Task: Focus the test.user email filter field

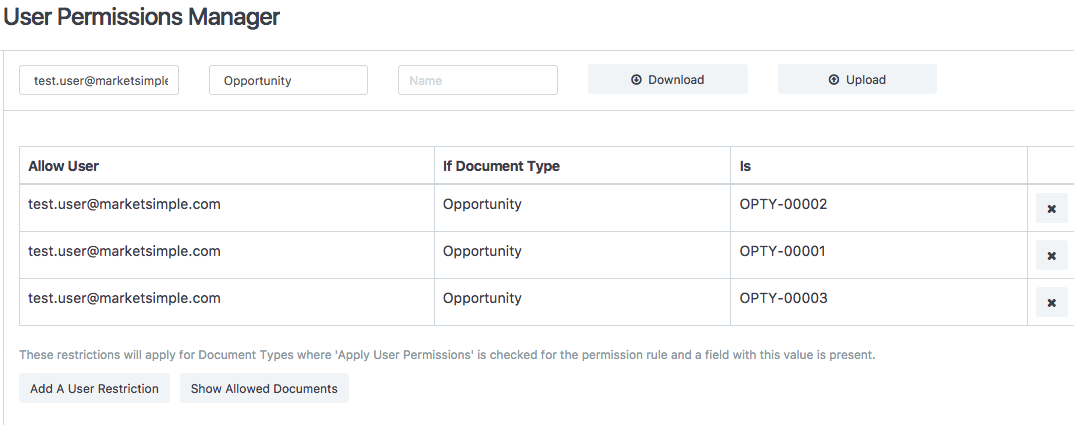Action: pos(99,80)
